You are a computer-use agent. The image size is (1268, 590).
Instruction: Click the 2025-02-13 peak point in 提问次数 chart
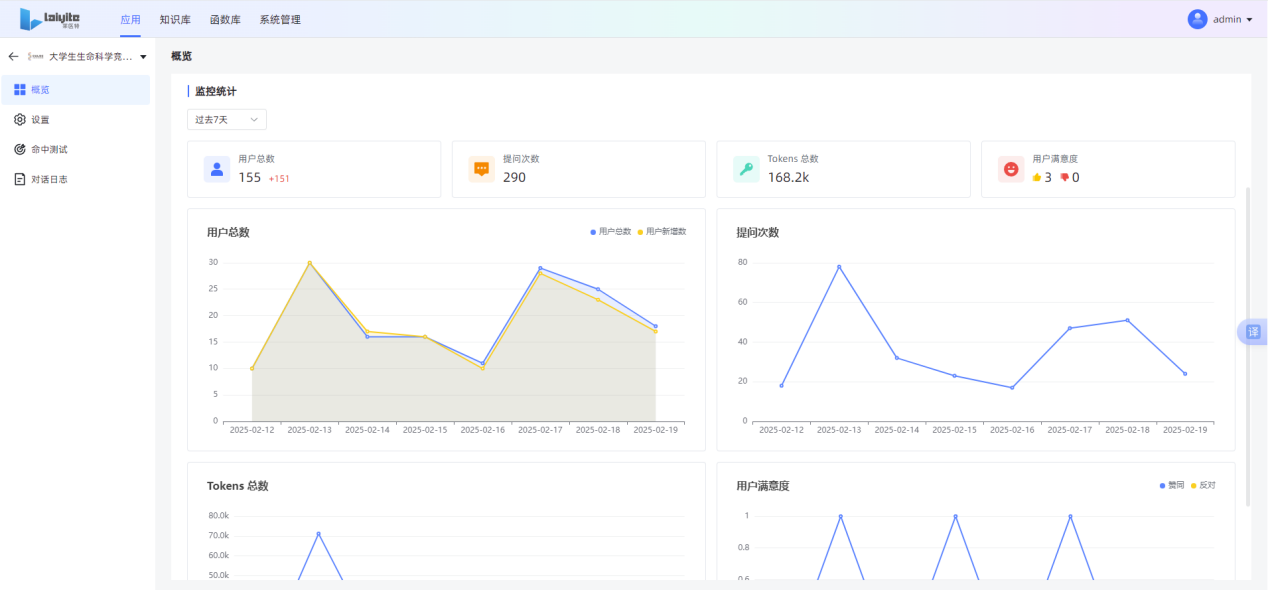(839, 267)
